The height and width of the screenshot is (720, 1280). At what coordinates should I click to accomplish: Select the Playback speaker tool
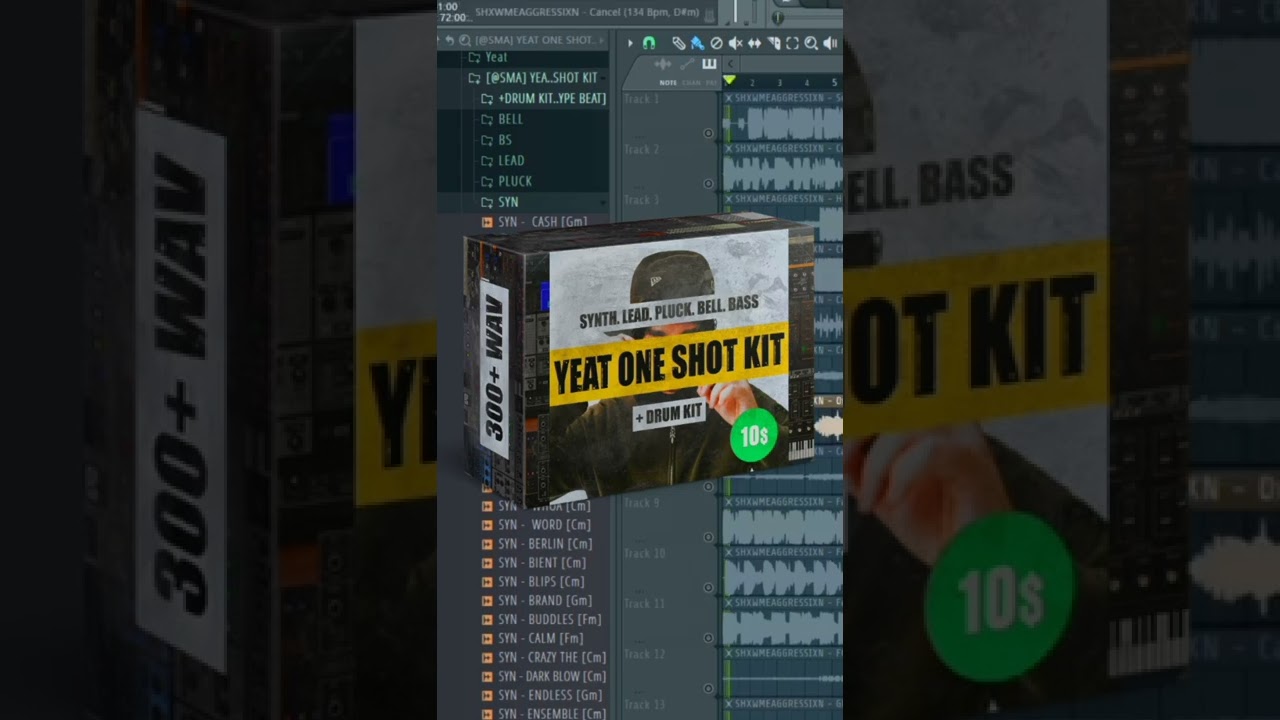[830, 43]
